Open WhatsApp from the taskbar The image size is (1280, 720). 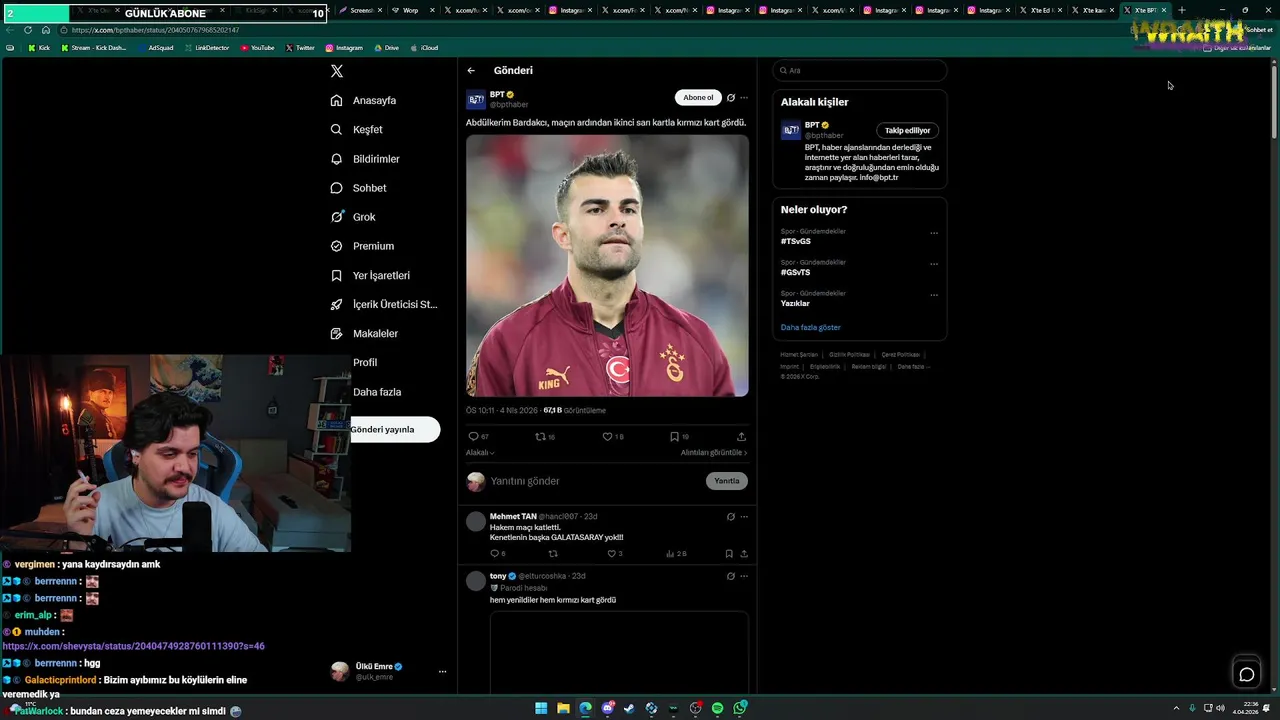740,708
